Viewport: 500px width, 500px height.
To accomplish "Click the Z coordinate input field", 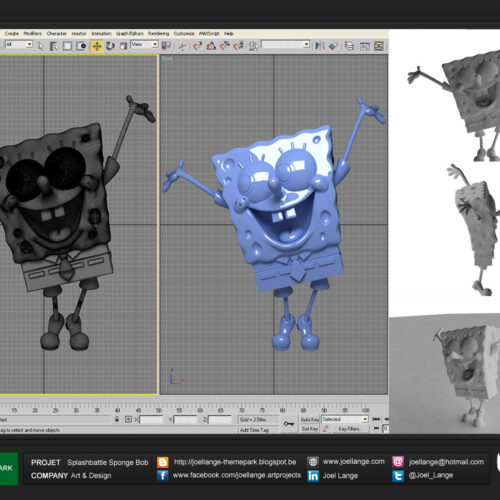I will point(220,419).
